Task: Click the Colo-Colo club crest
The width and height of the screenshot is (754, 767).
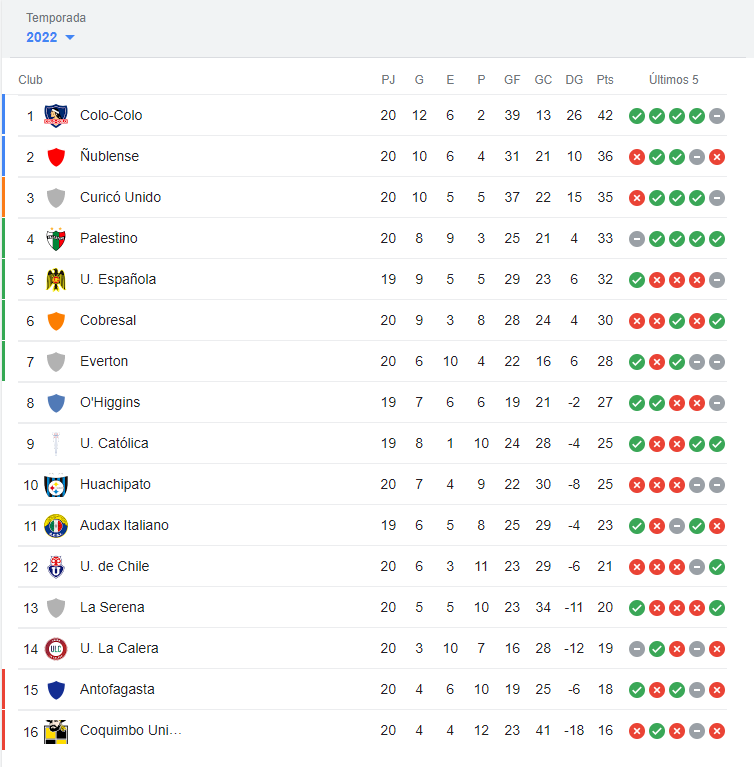Action: [56, 116]
